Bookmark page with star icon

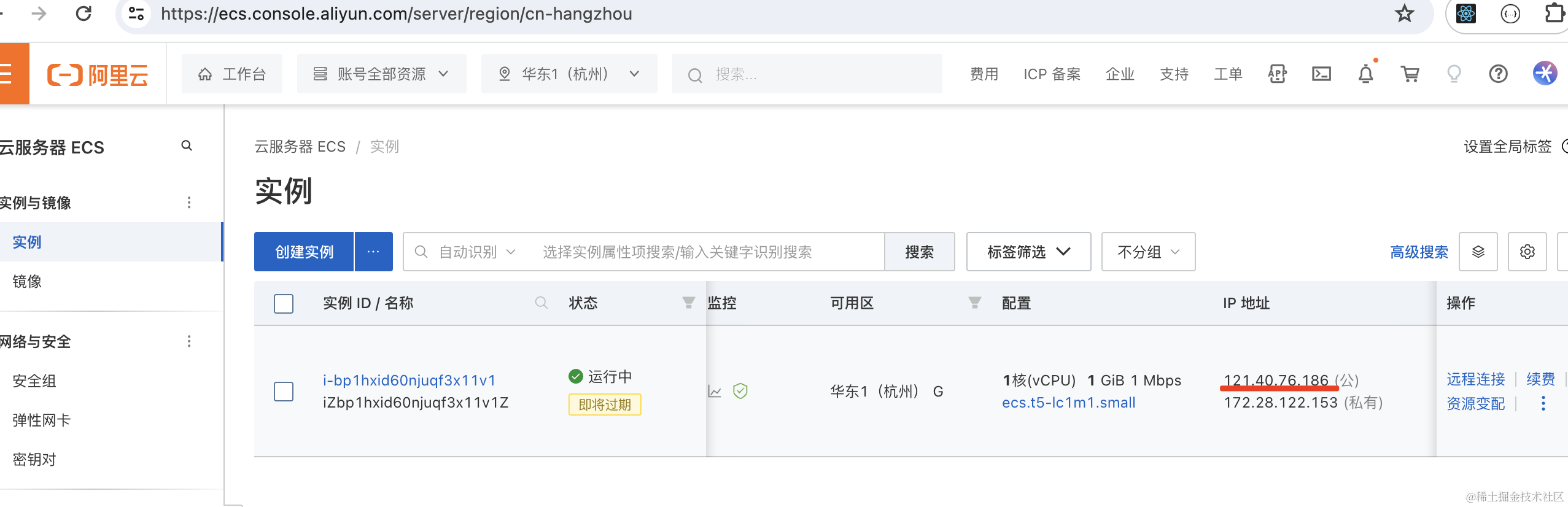1404,14
